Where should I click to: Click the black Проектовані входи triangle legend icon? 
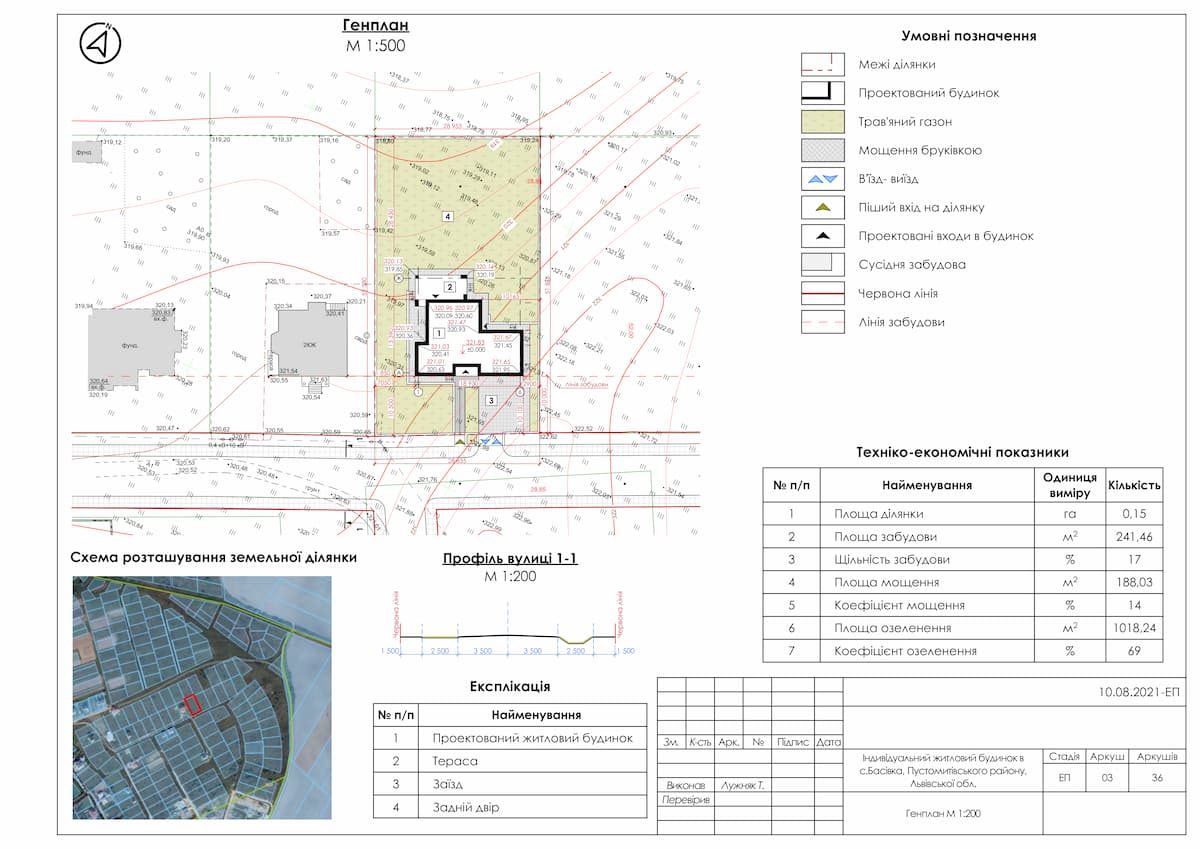pos(824,236)
